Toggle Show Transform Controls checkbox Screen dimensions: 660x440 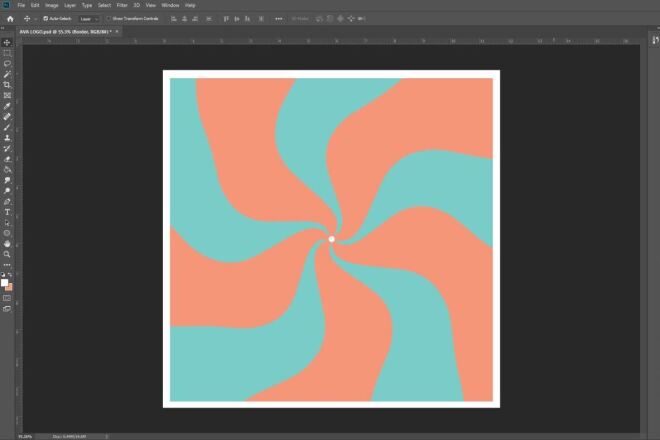point(109,19)
